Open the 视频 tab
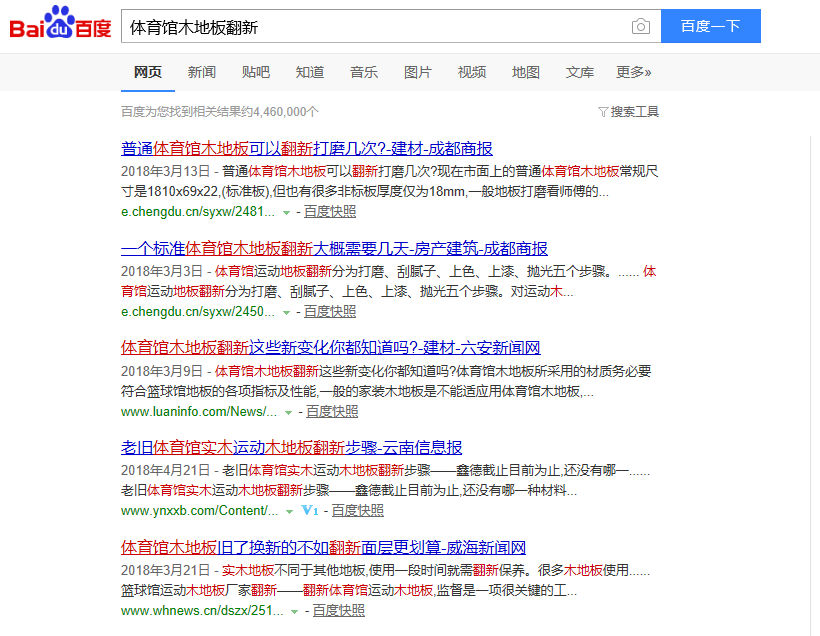The height and width of the screenshot is (636, 820). coord(471,72)
